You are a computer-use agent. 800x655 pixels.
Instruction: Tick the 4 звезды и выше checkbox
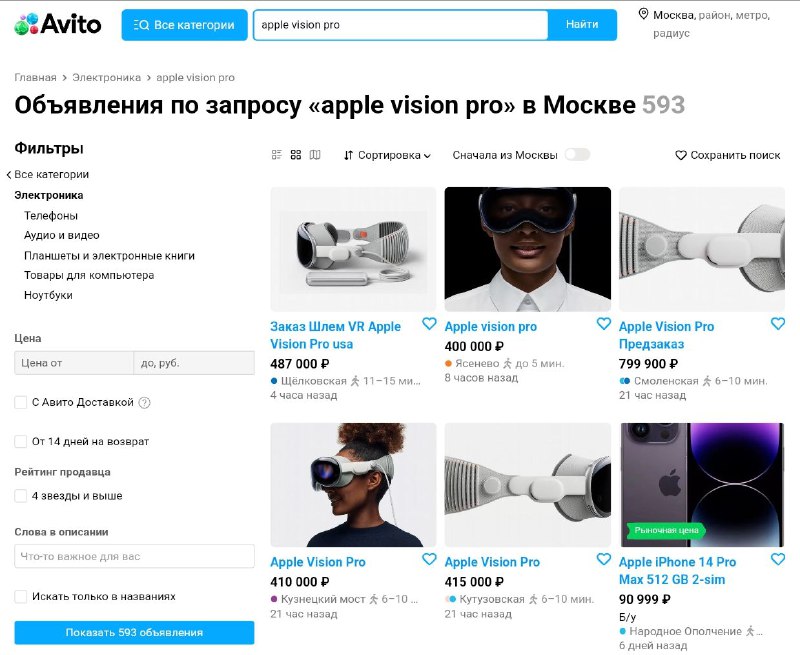[x=20, y=496]
